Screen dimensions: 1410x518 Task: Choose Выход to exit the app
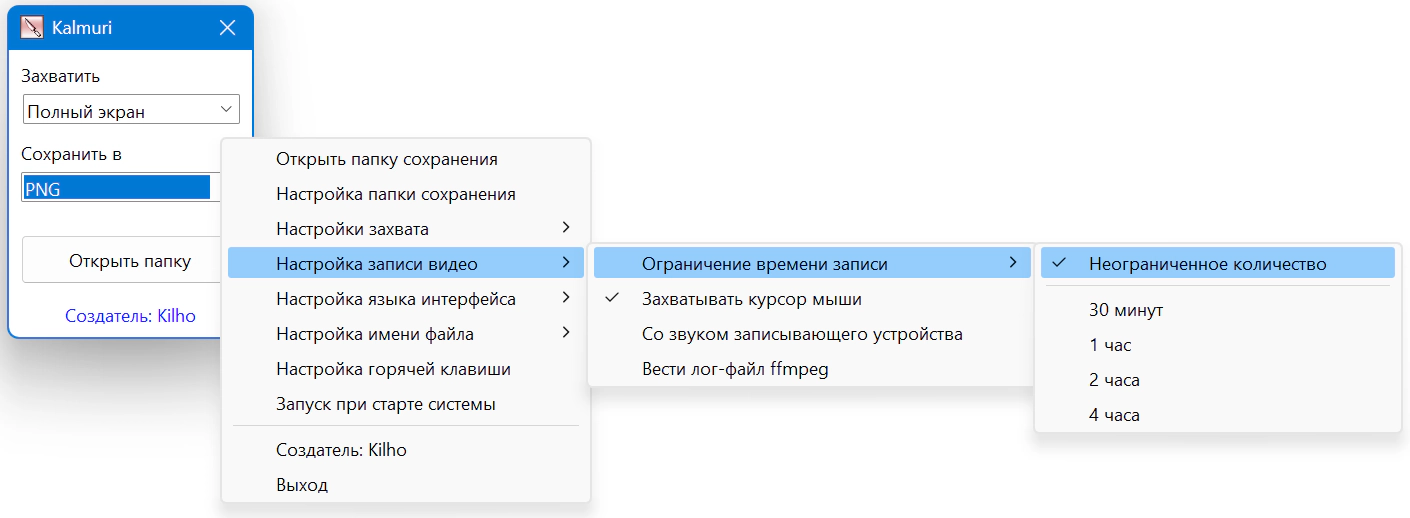click(406, 485)
